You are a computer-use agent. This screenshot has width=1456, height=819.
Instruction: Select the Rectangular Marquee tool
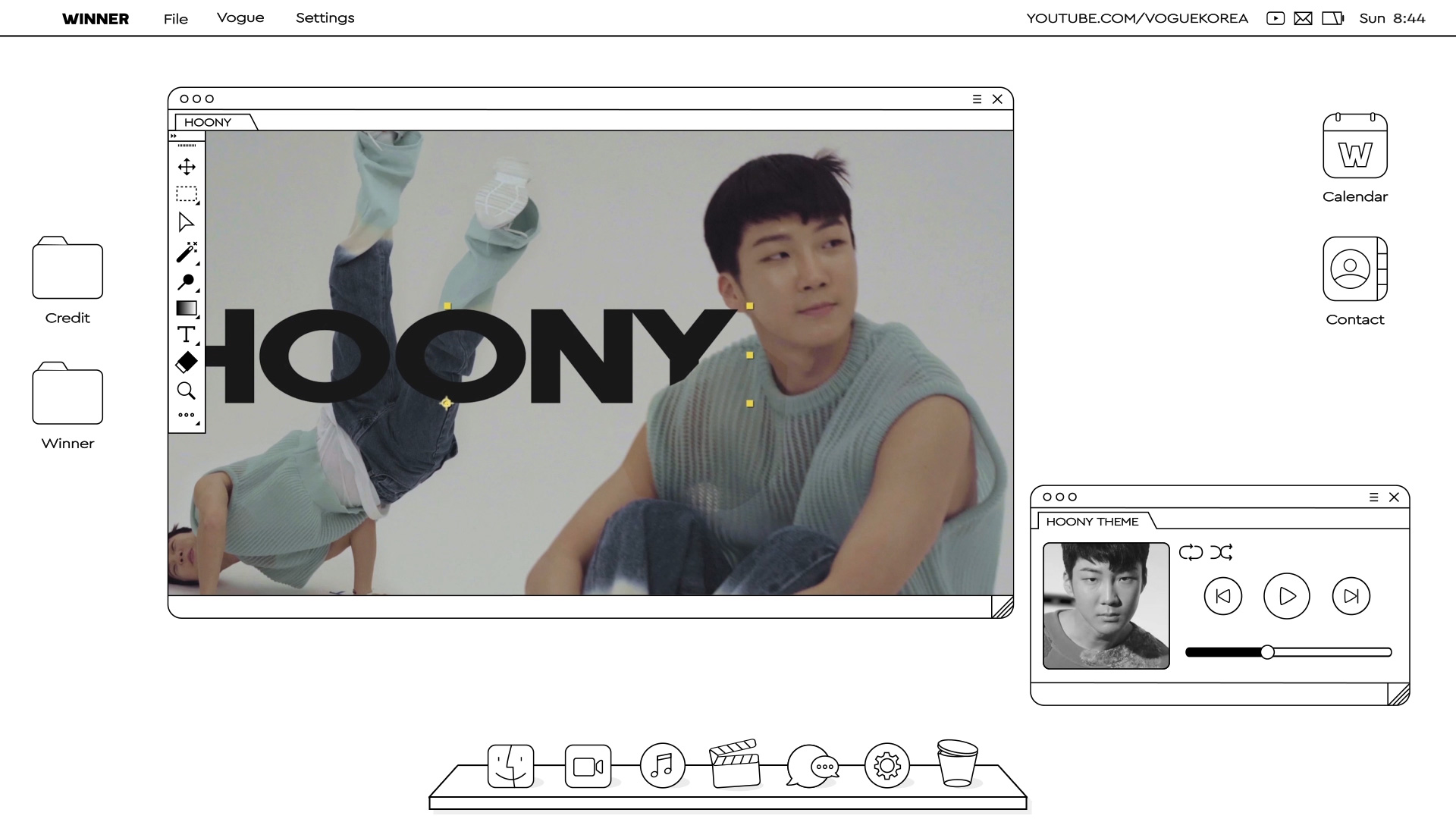click(x=187, y=194)
